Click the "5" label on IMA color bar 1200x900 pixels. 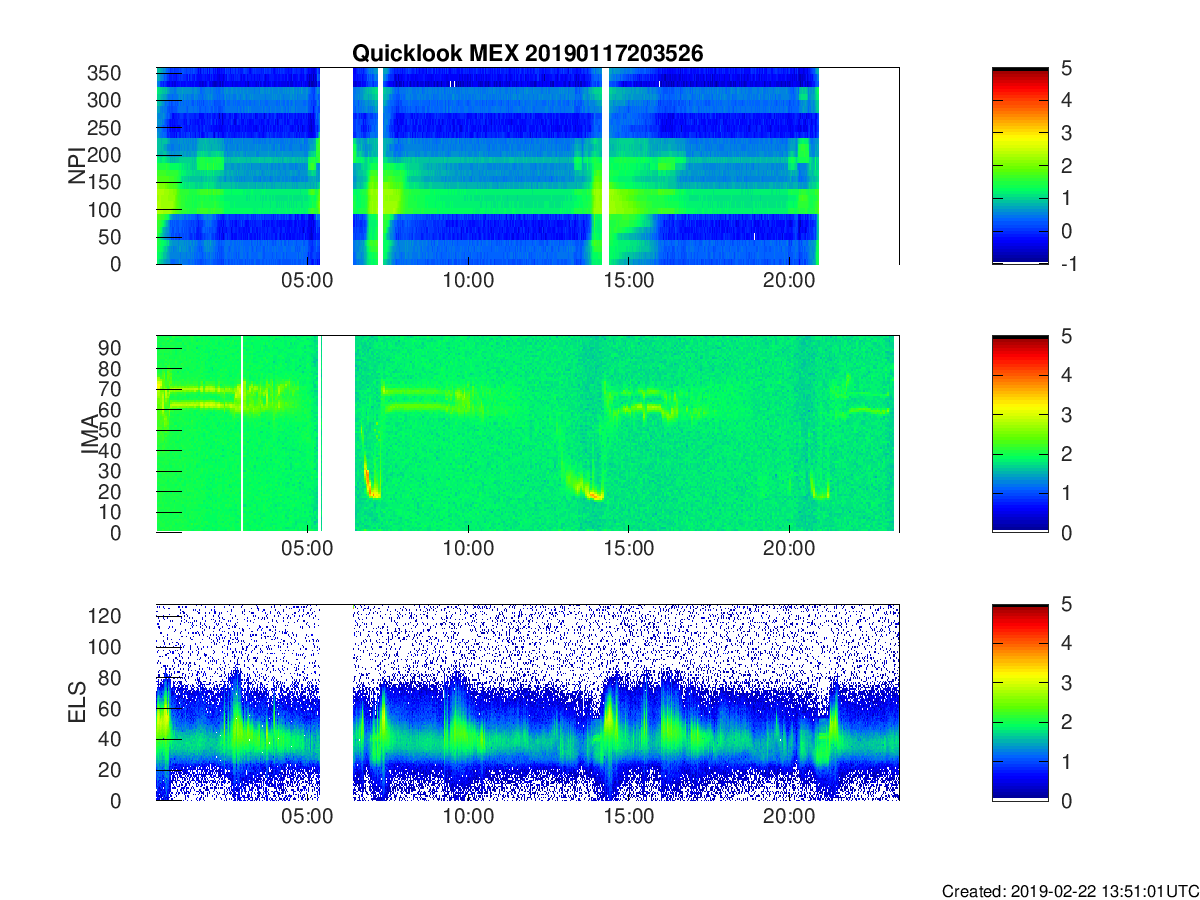[1065, 336]
